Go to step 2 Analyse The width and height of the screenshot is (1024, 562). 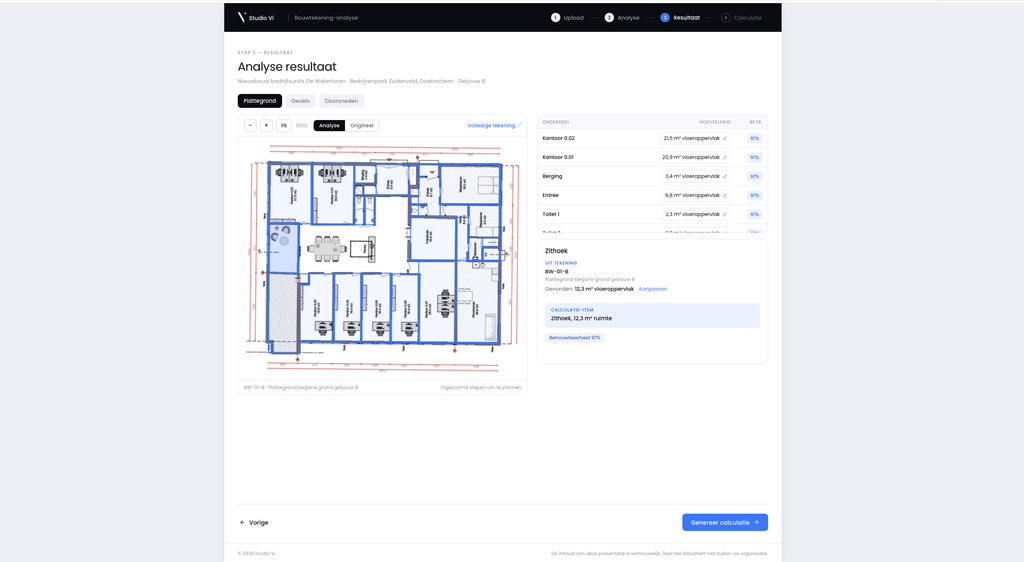(622, 18)
